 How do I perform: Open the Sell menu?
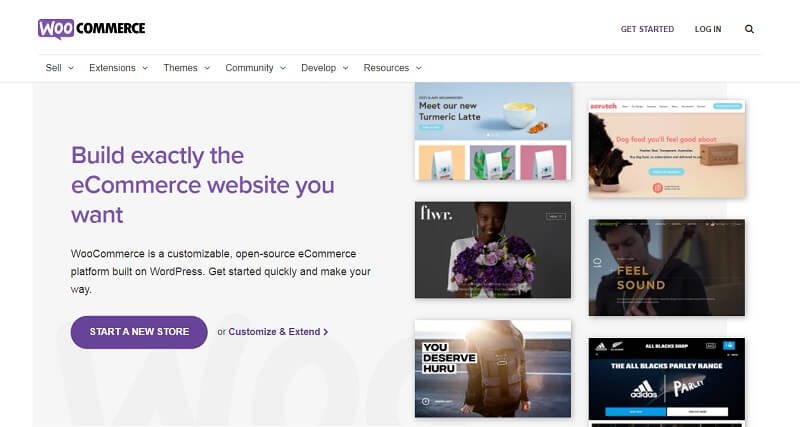click(x=53, y=68)
